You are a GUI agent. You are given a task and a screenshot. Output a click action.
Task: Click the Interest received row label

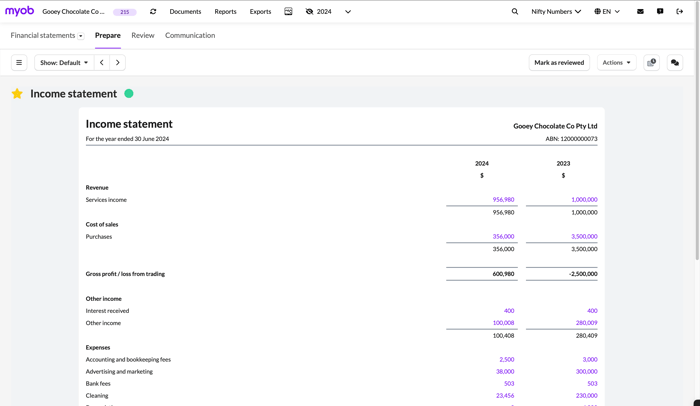point(107,310)
